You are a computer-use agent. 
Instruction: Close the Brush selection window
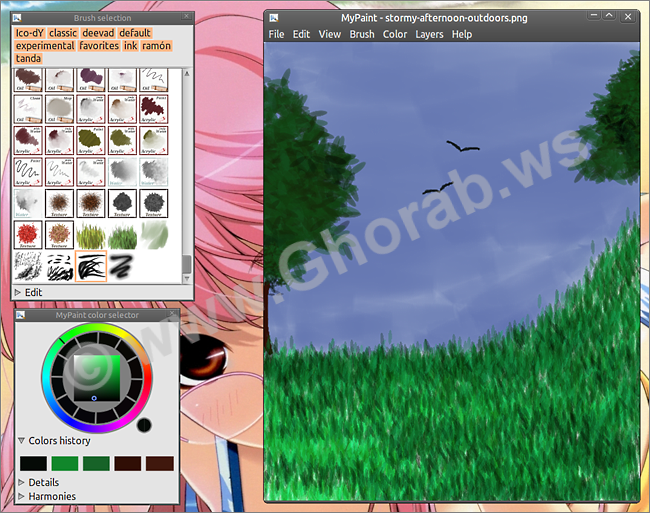pyautogui.click(x=187, y=16)
